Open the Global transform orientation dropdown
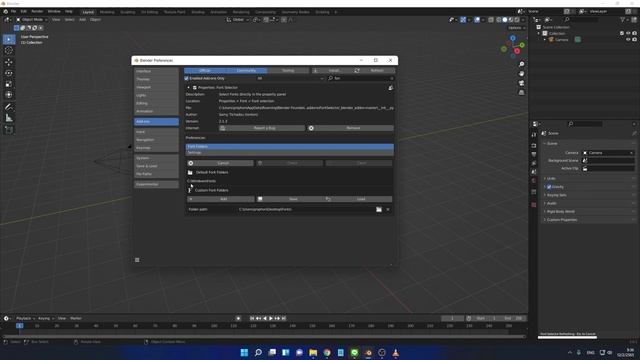Image resolution: width=640 pixels, height=360 pixels. pos(238,20)
